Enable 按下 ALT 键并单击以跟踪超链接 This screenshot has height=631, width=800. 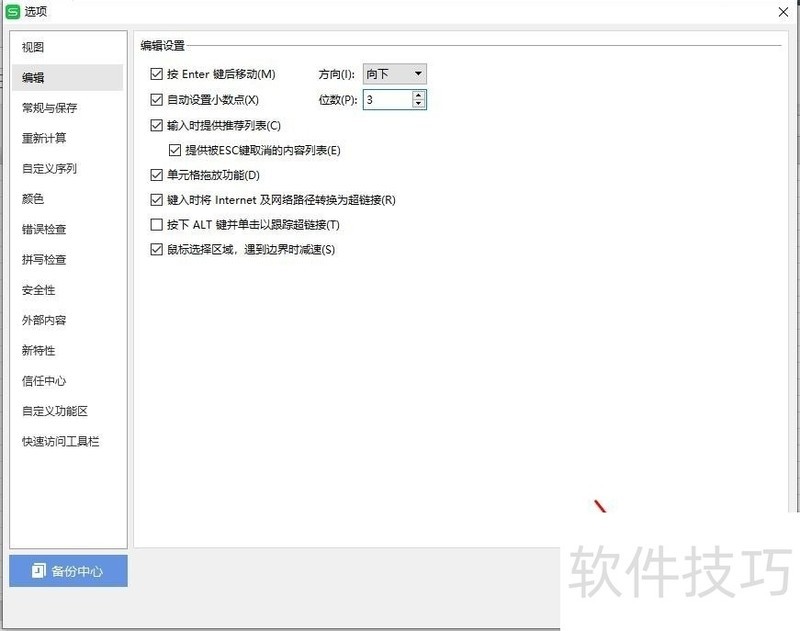(x=157, y=224)
